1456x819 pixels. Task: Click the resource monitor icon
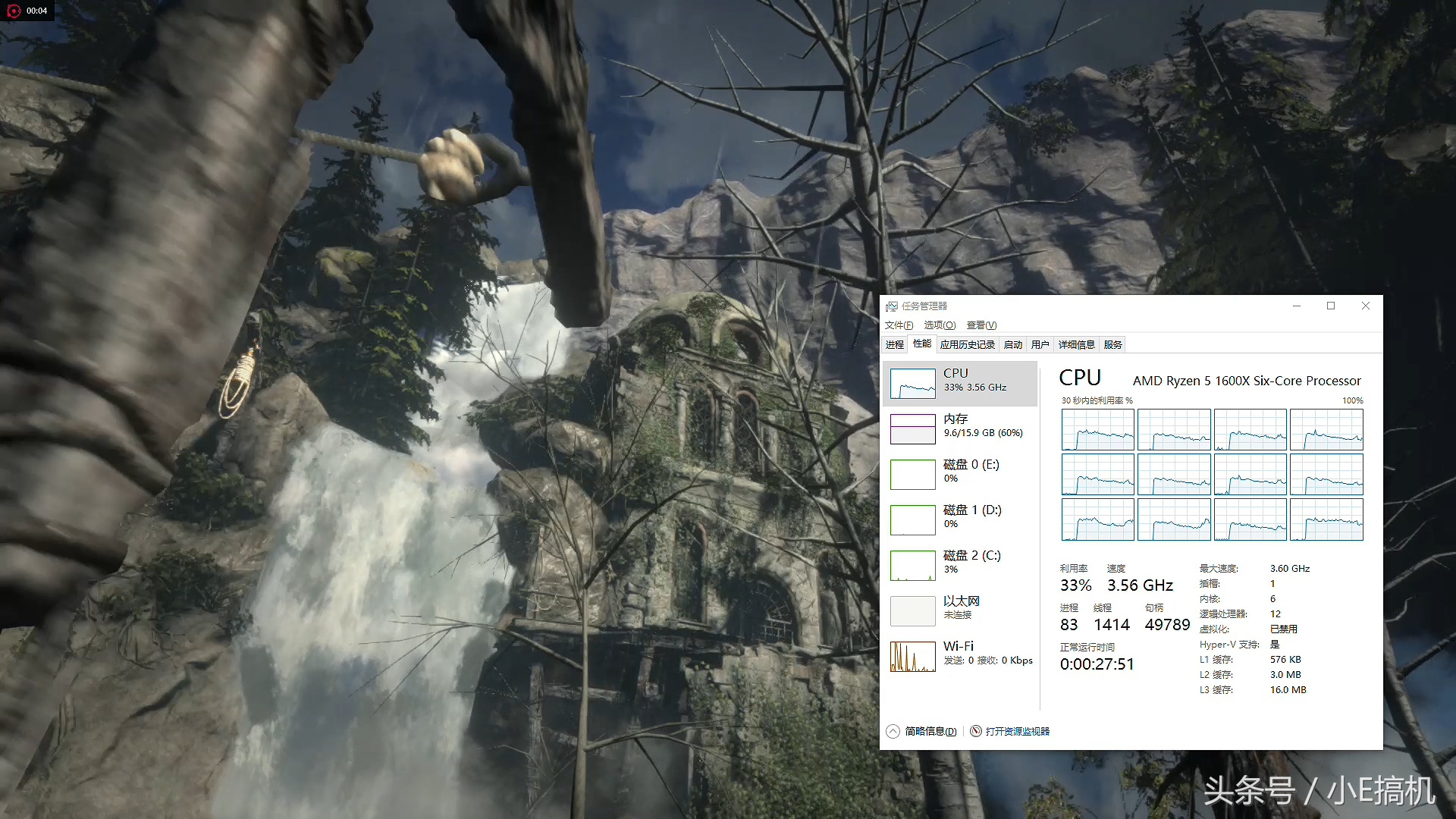point(976,731)
